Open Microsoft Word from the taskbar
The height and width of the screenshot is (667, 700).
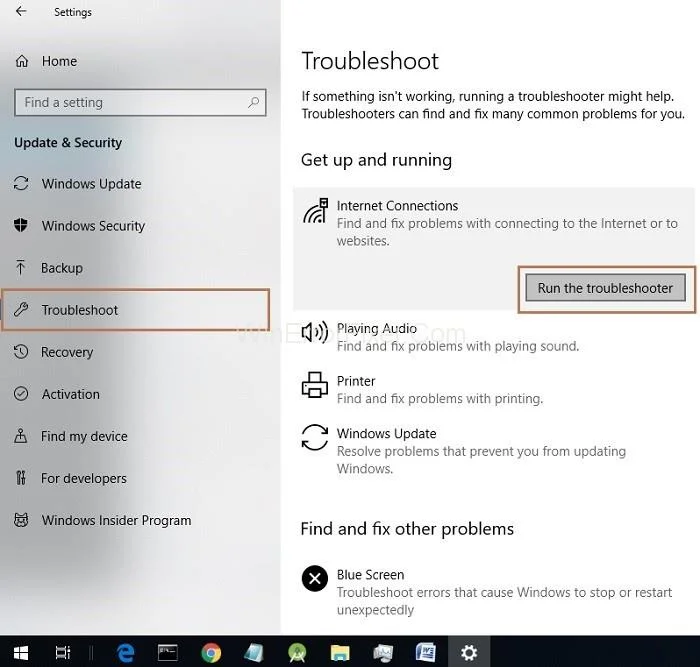click(x=425, y=652)
